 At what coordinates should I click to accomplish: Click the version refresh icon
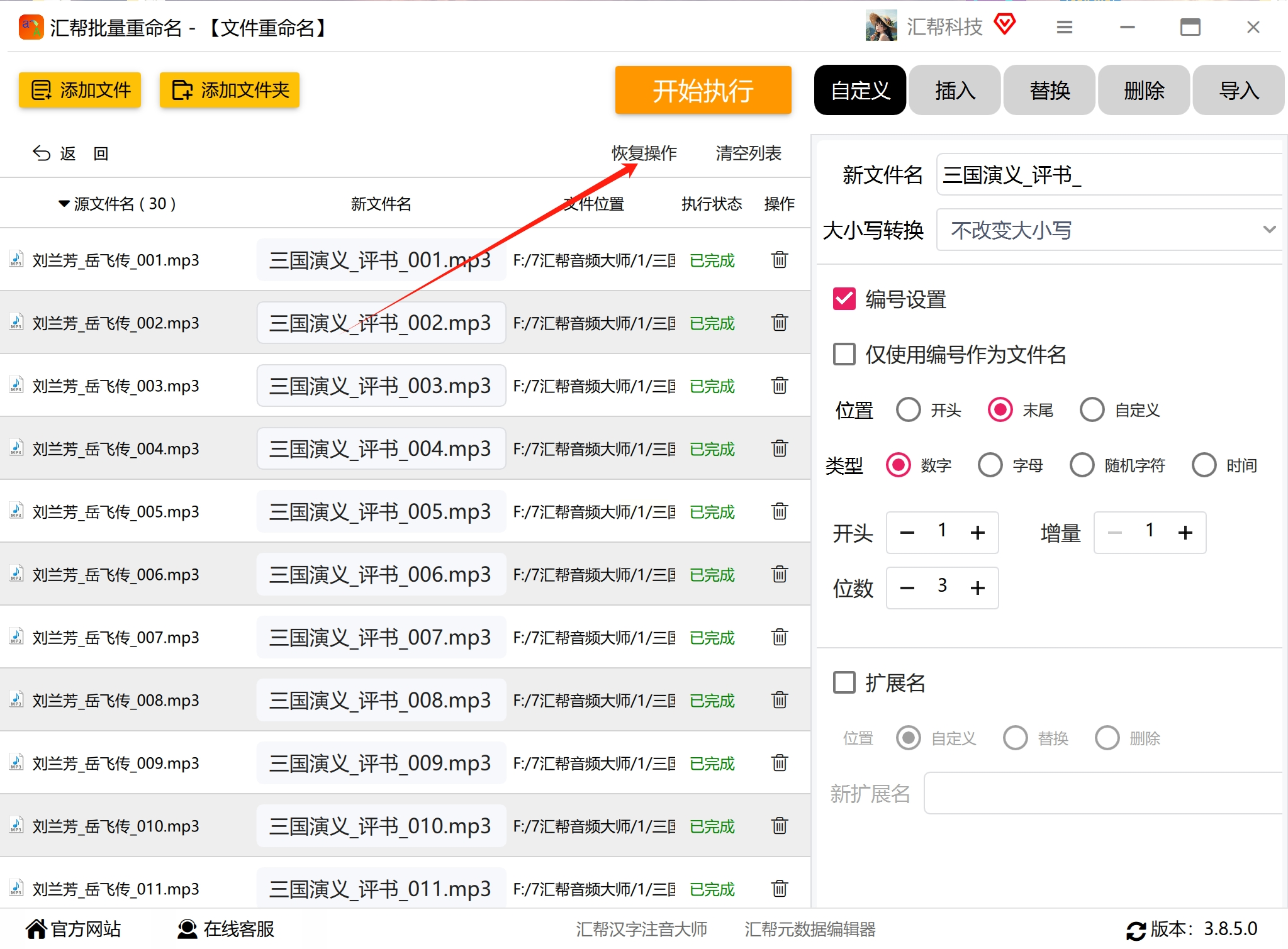pyautogui.click(x=1135, y=930)
